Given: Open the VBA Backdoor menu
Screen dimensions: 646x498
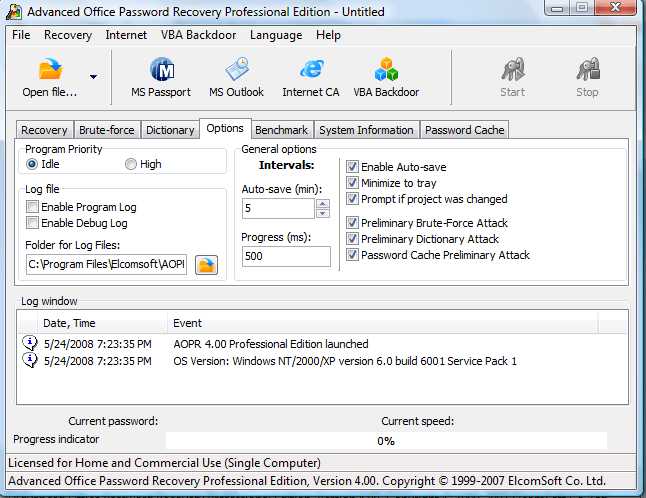Looking at the screenshot, I should pyautogui.click(x=199, y=35).
